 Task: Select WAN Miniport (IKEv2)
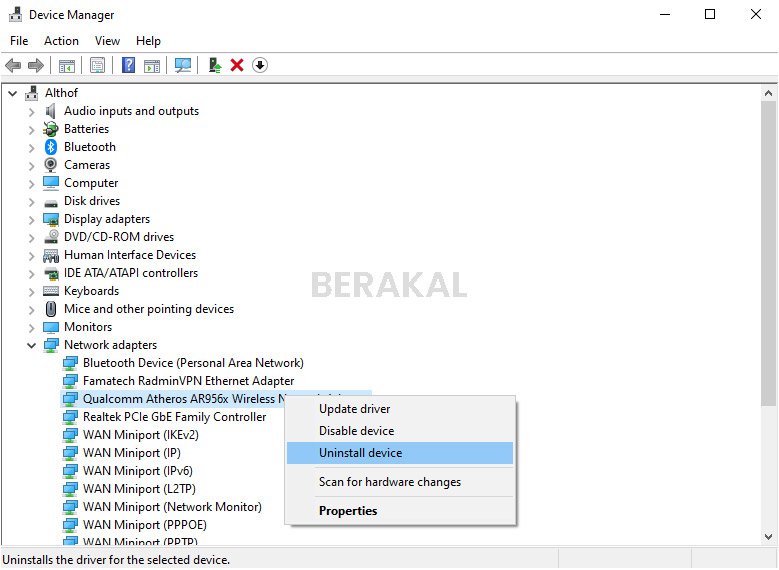141,435
